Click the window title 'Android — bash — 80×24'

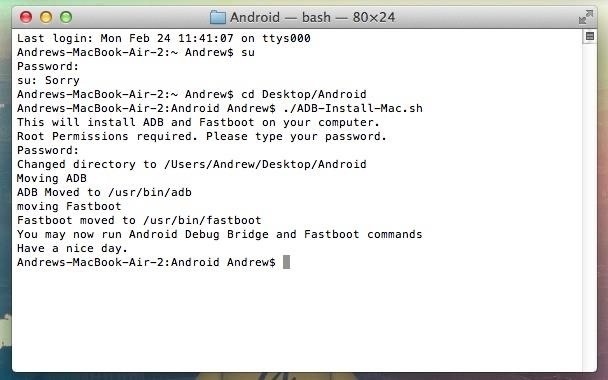[313, 17]
